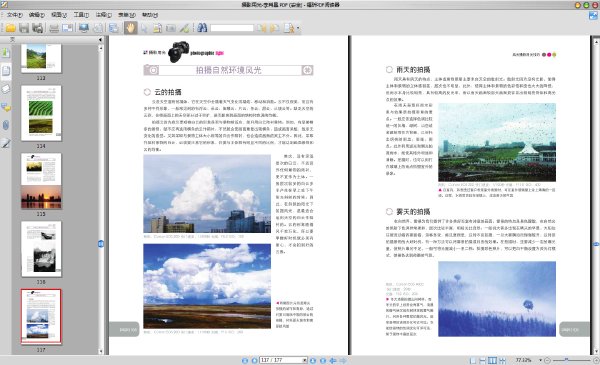Go to previous page button
Viewport: 600px width, 365px height.
(x=254, y=360)
